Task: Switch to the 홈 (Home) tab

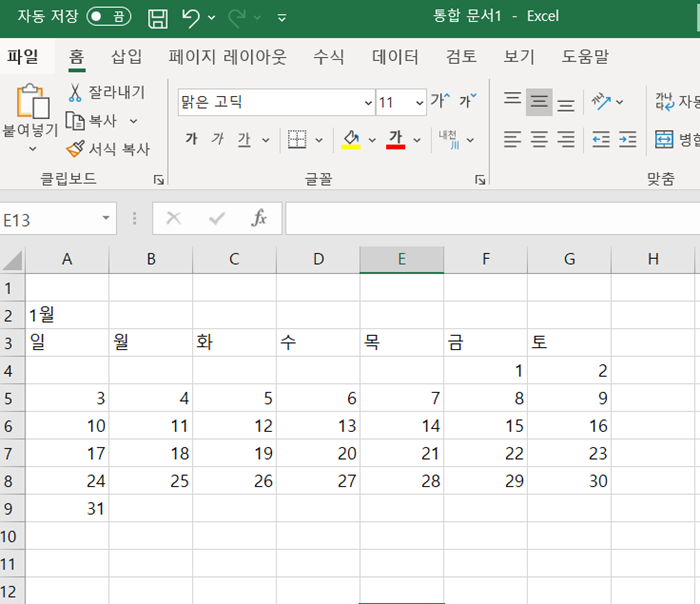Action: click(77, 57)
